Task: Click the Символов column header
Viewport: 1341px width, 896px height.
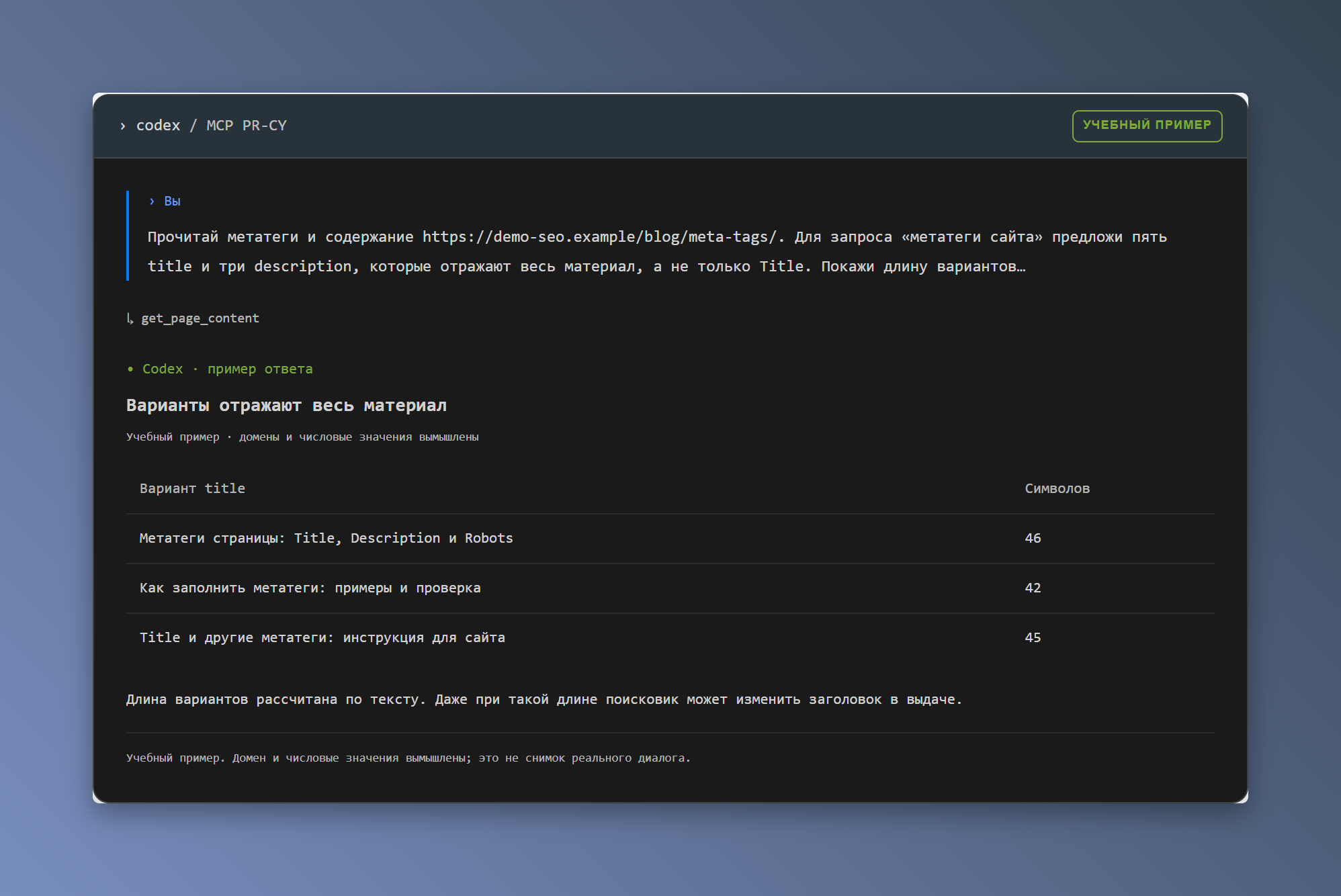Action: coord(1057,488)
